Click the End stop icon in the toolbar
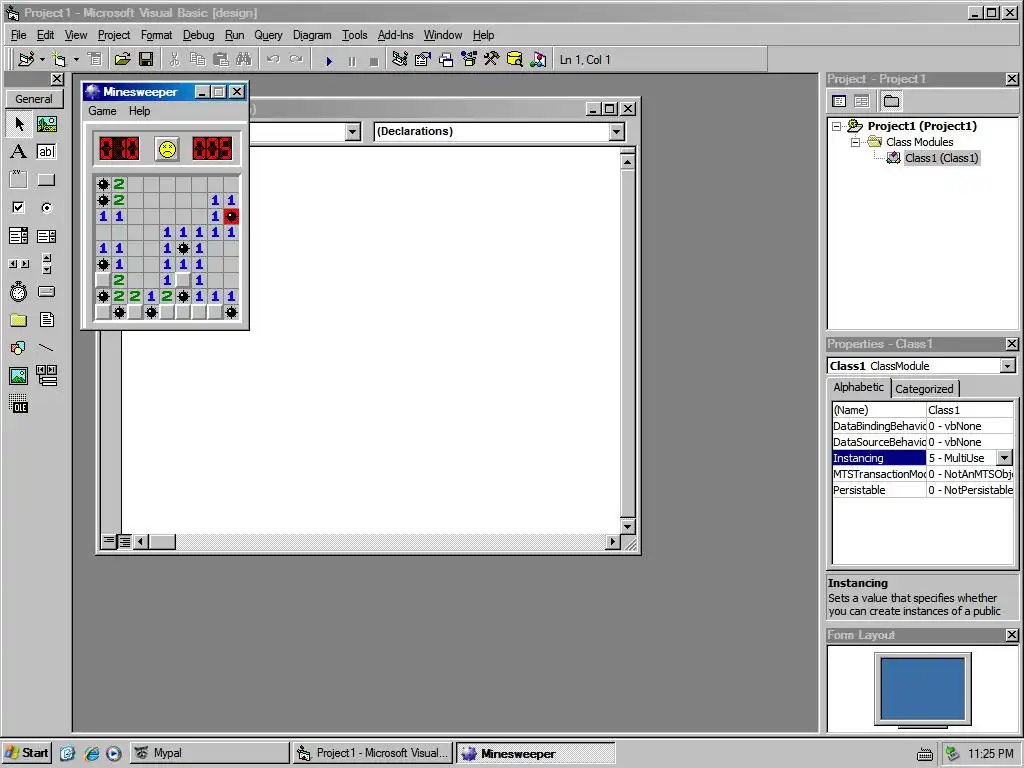1024x768 pixels. [374, 61]
